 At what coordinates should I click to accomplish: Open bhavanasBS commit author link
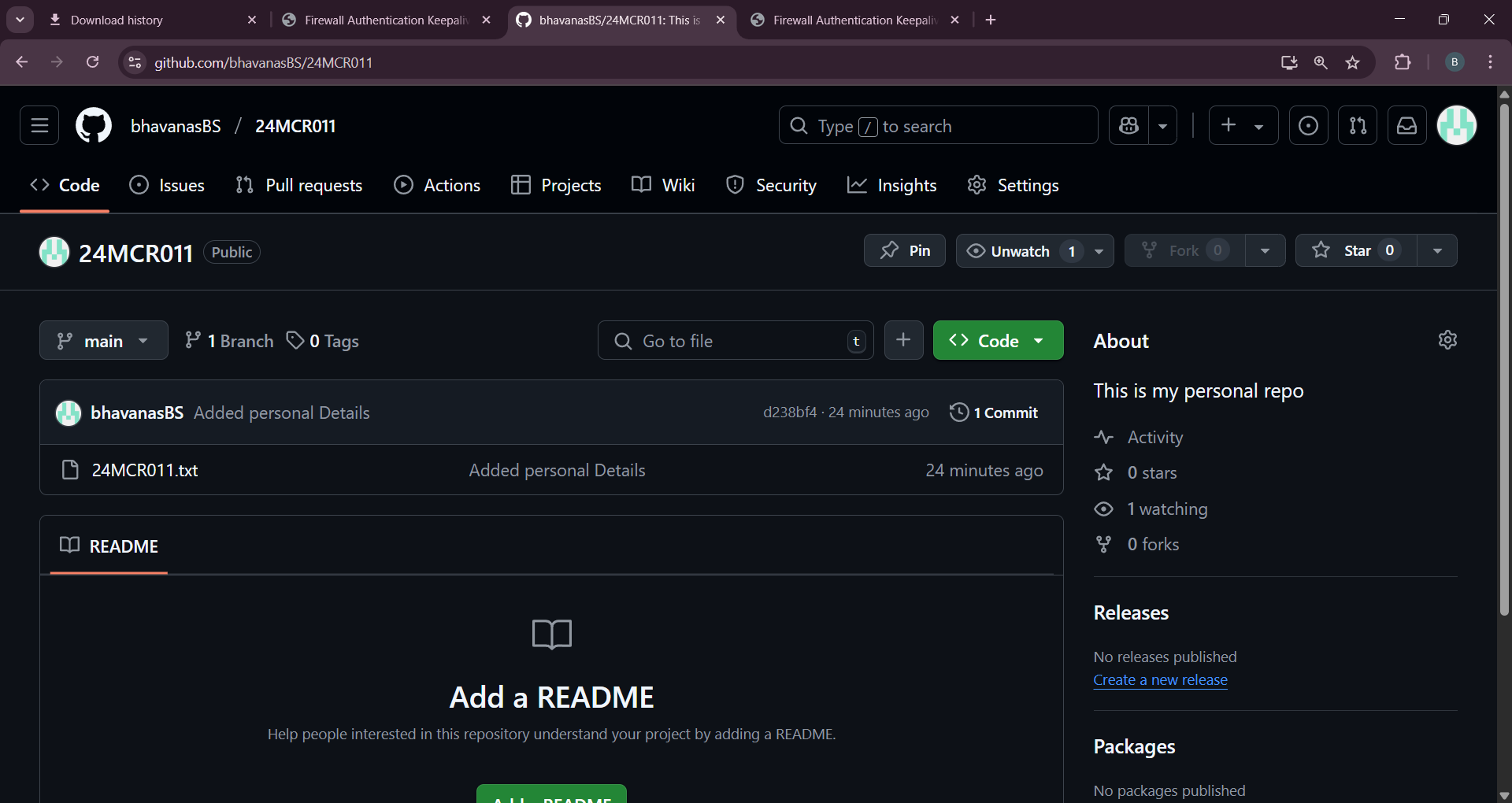point(137,413)
